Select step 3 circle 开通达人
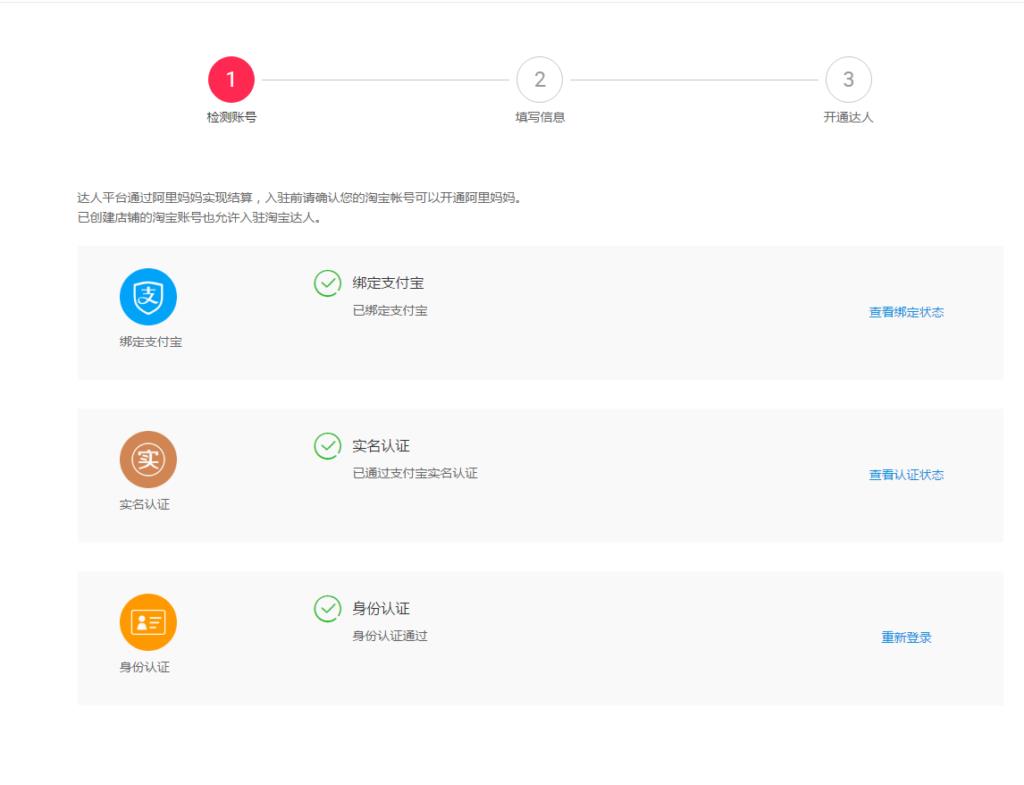Screen dimensions: 1024x785 pos(848,80)
